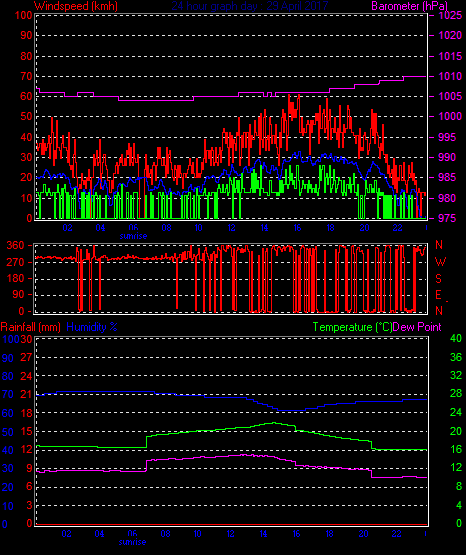Select barometer axis value 990
This screenshot has width=466, height=555.
(447, 157)
